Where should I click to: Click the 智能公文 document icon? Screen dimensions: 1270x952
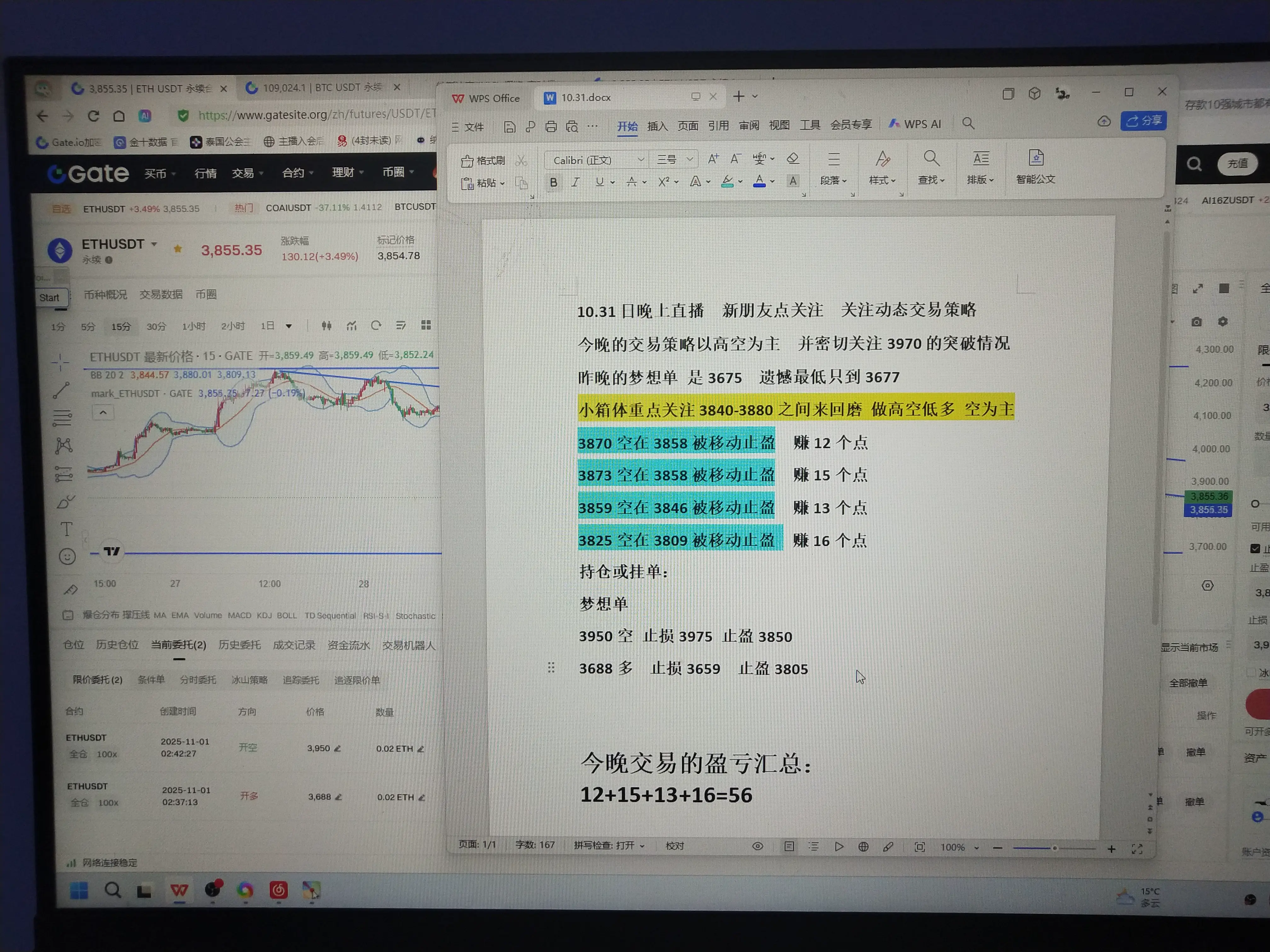pyautogui.click(x=1035, y=158)
